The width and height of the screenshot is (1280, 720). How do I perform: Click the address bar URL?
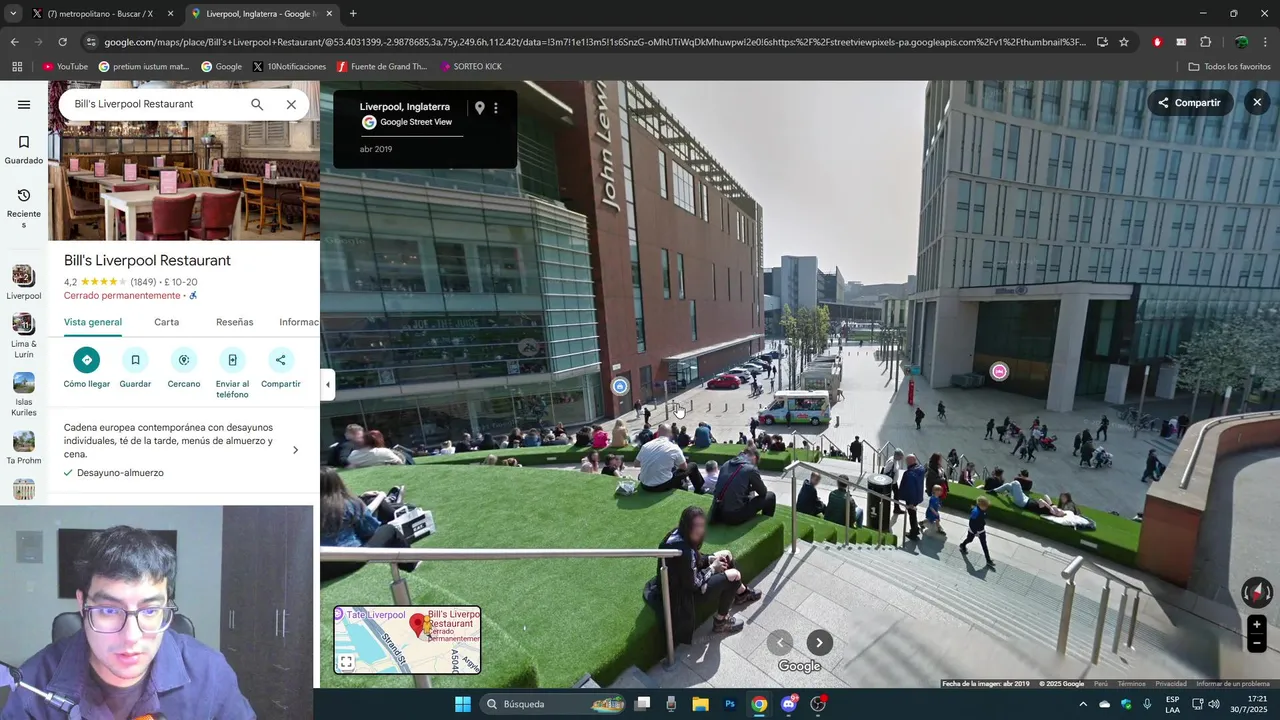(594, 42)
